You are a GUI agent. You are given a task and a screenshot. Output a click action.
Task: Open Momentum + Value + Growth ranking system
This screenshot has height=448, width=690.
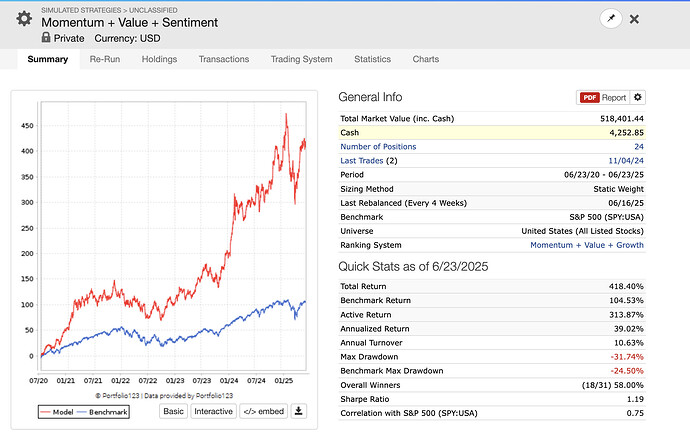[587, 245]
